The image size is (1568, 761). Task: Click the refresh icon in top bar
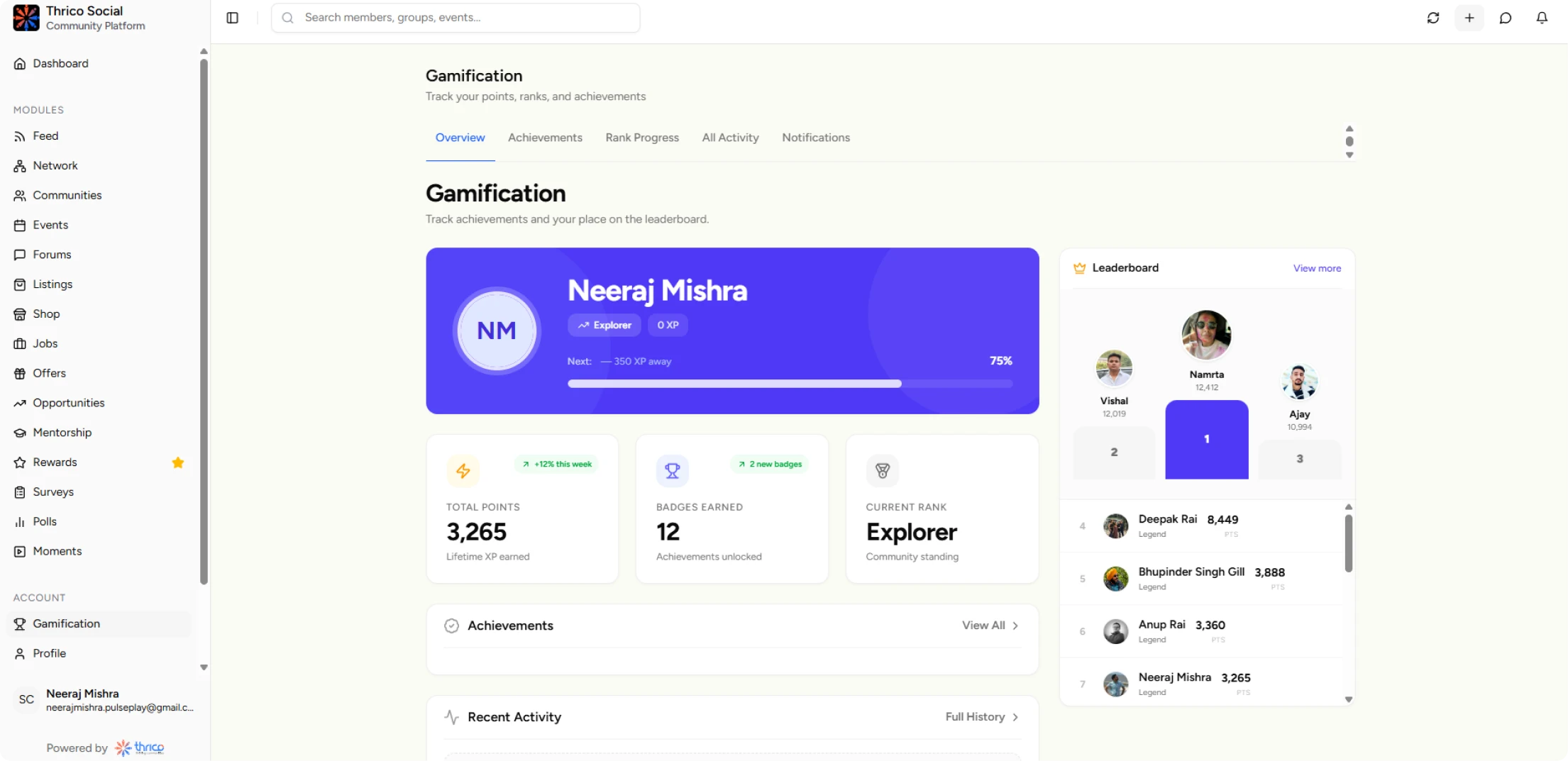(x=1433, y=18)
